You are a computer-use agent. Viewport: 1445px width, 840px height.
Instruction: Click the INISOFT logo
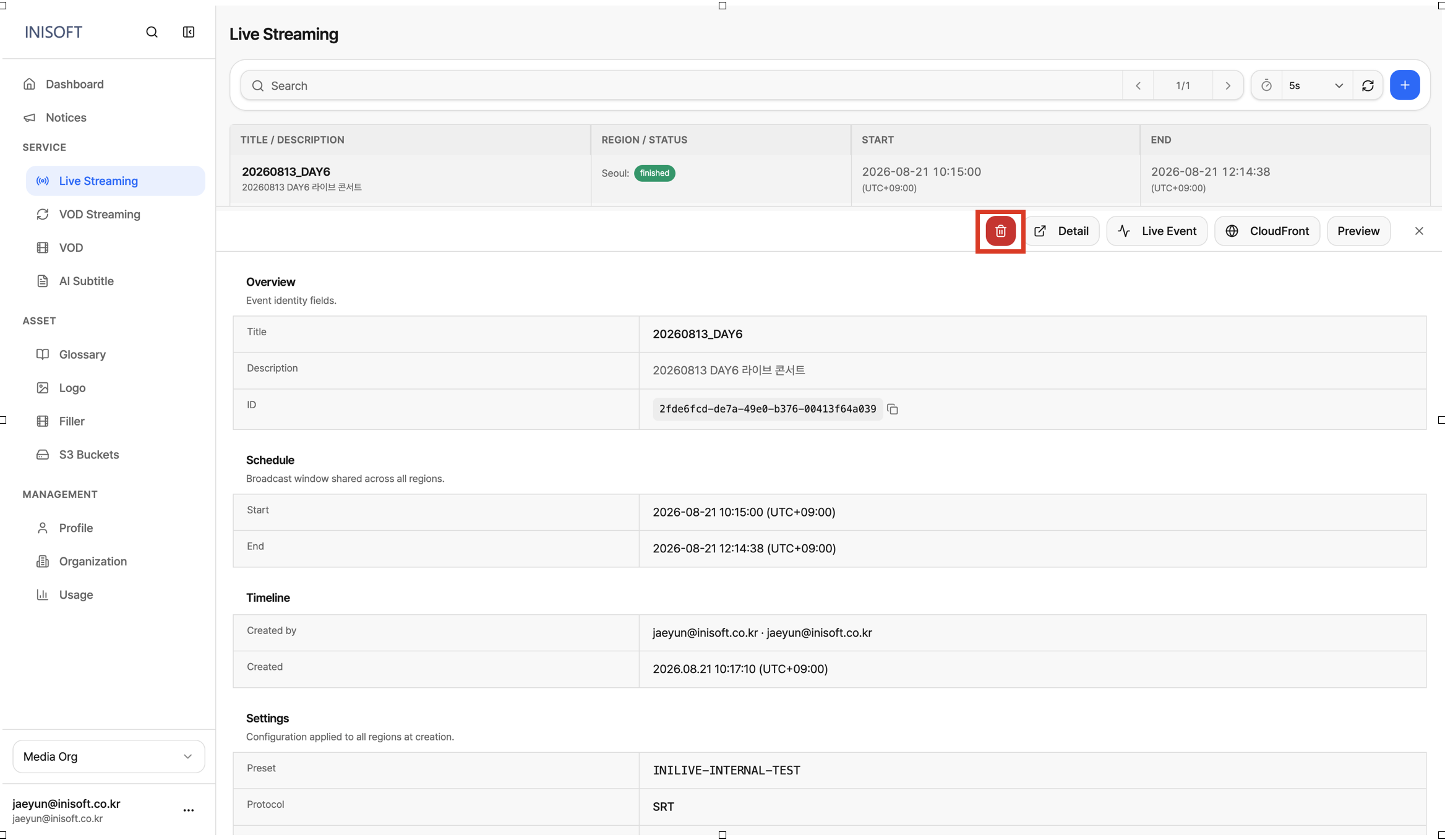coord(53,32)
